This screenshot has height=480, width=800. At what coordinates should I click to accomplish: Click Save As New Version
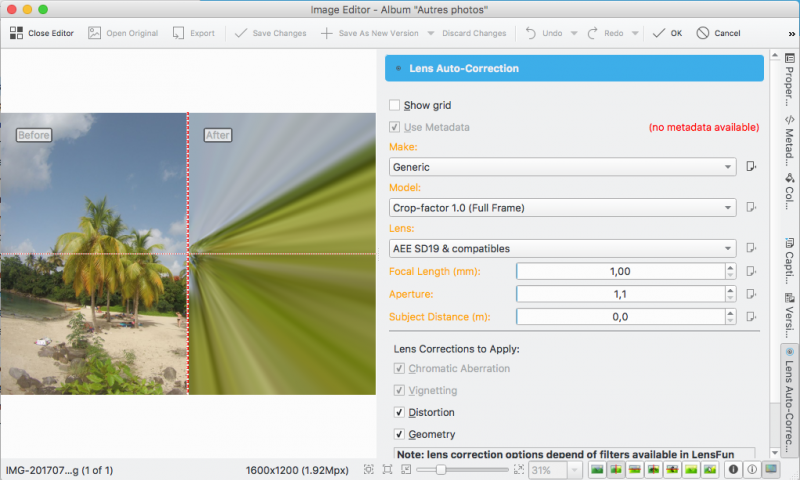tap(369, 33)
